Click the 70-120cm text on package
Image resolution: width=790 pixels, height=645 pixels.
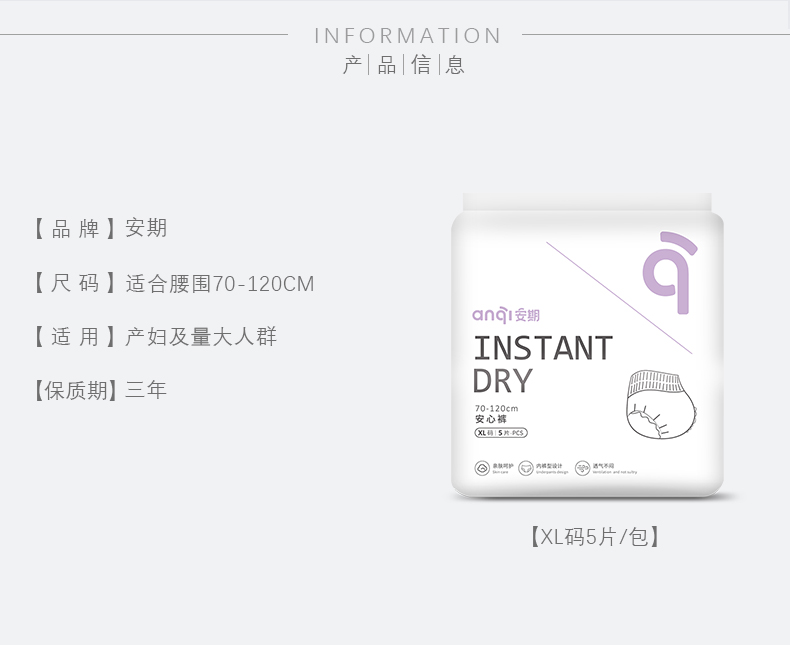pos(495,409)
